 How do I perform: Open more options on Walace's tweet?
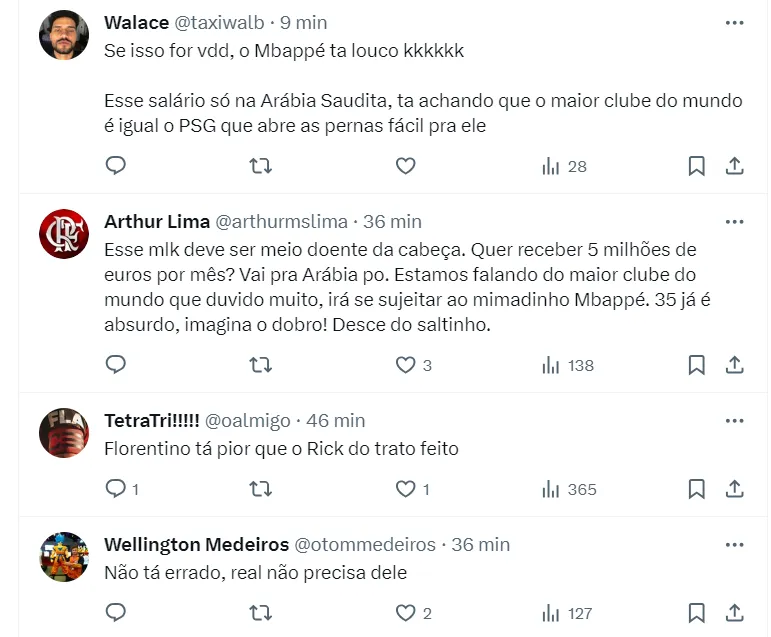click(734, 22)
